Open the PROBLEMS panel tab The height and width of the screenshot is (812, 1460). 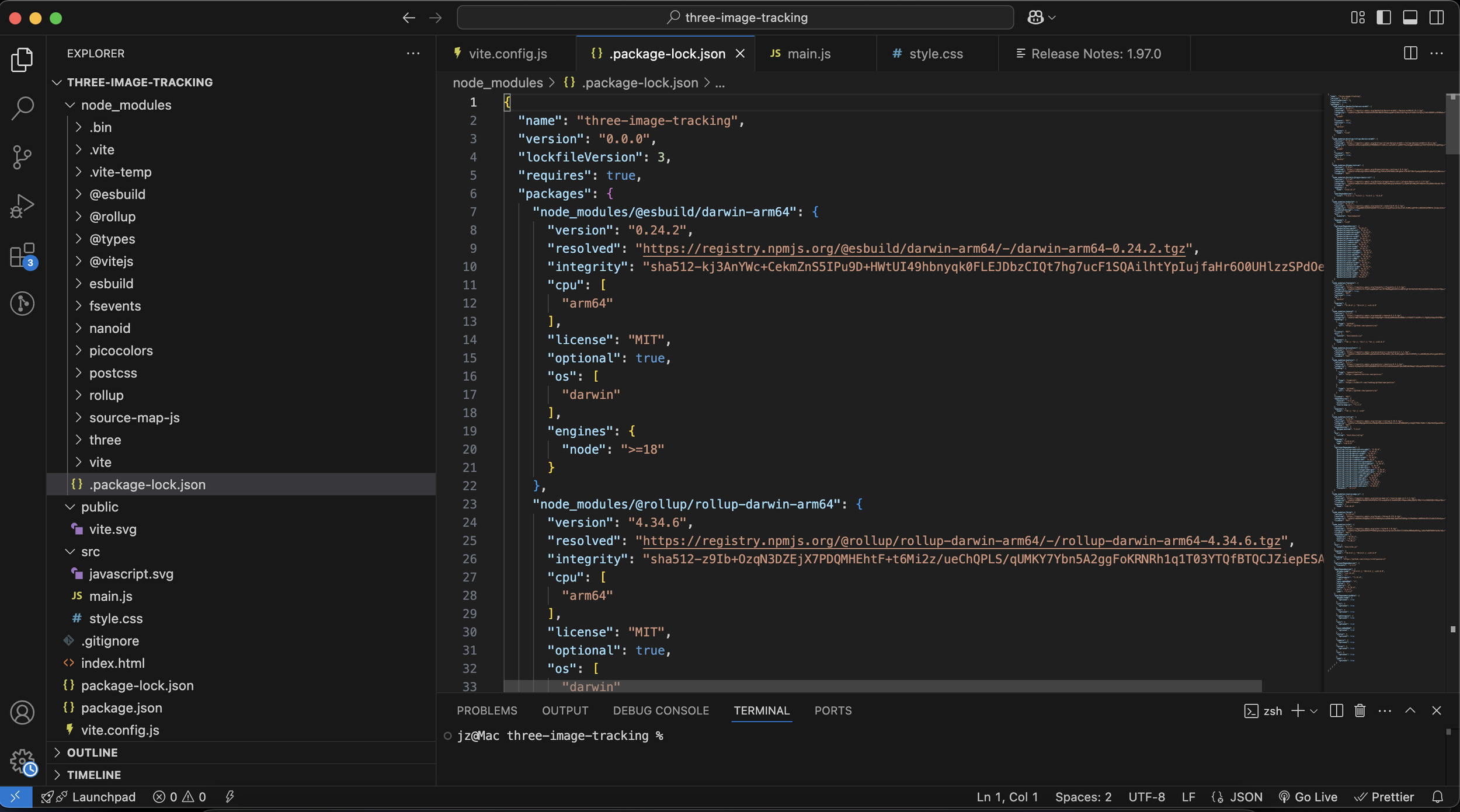(486, 710)
